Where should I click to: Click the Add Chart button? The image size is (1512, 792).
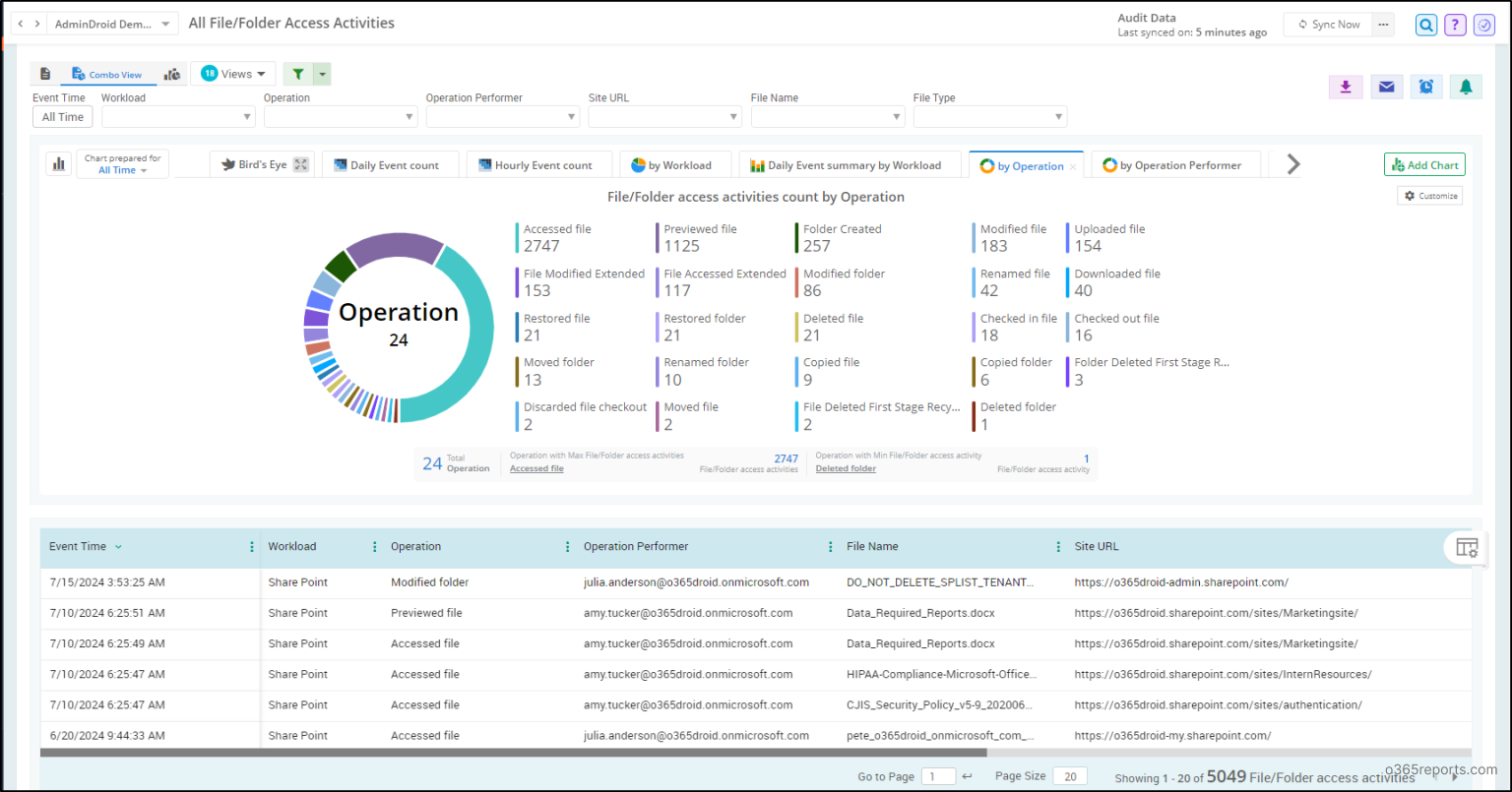(x=1424, y=165)
